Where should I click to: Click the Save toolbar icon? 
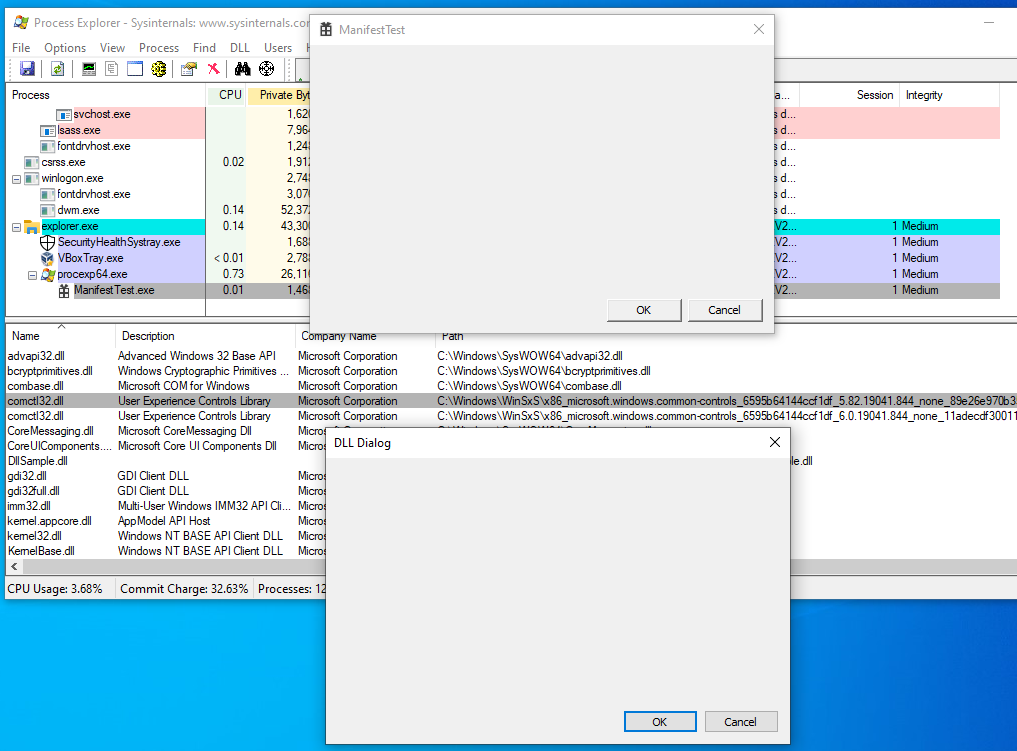coord(27,69)
